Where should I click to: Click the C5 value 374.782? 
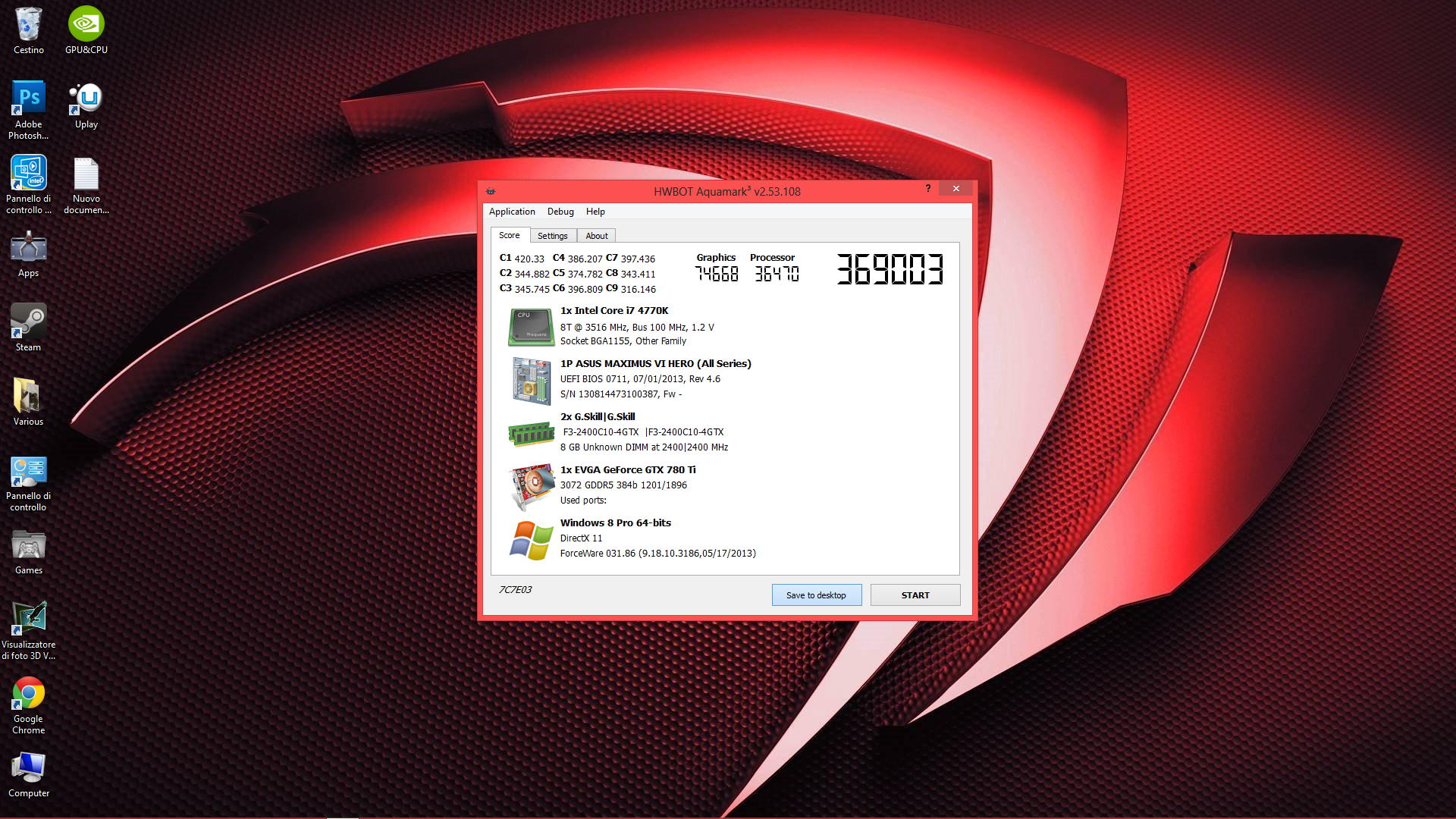tap(585, 274)
